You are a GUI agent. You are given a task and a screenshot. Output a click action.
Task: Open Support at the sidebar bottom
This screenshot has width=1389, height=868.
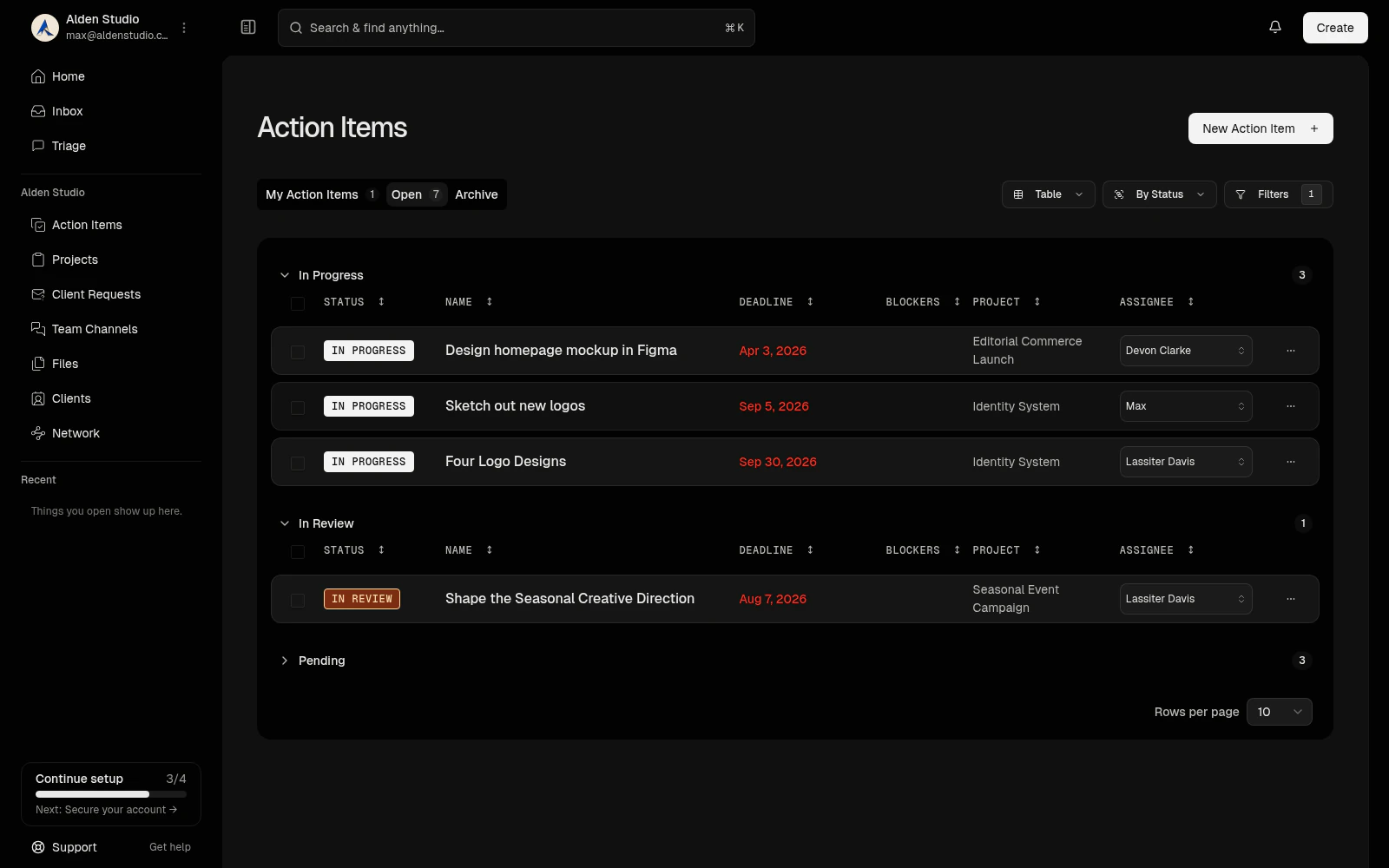pos(65,847)
